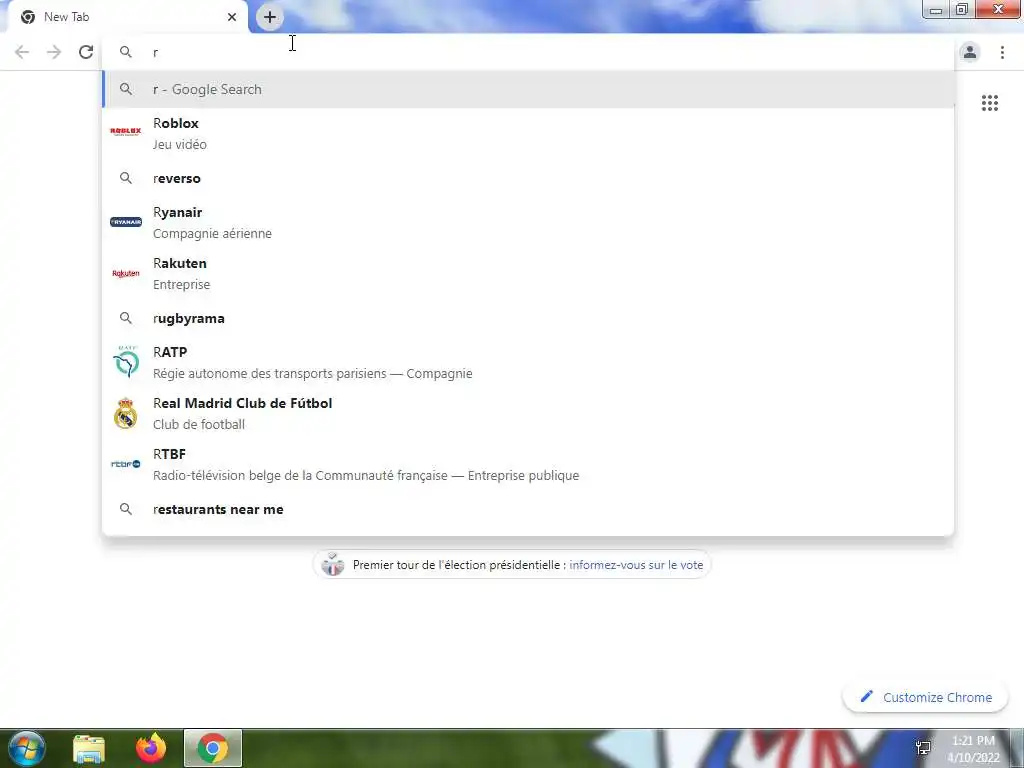Click the Ryanair logo icon
The height and width of the screenshot is (768, 1024).
pyautogui.click(x=125, y=222)
